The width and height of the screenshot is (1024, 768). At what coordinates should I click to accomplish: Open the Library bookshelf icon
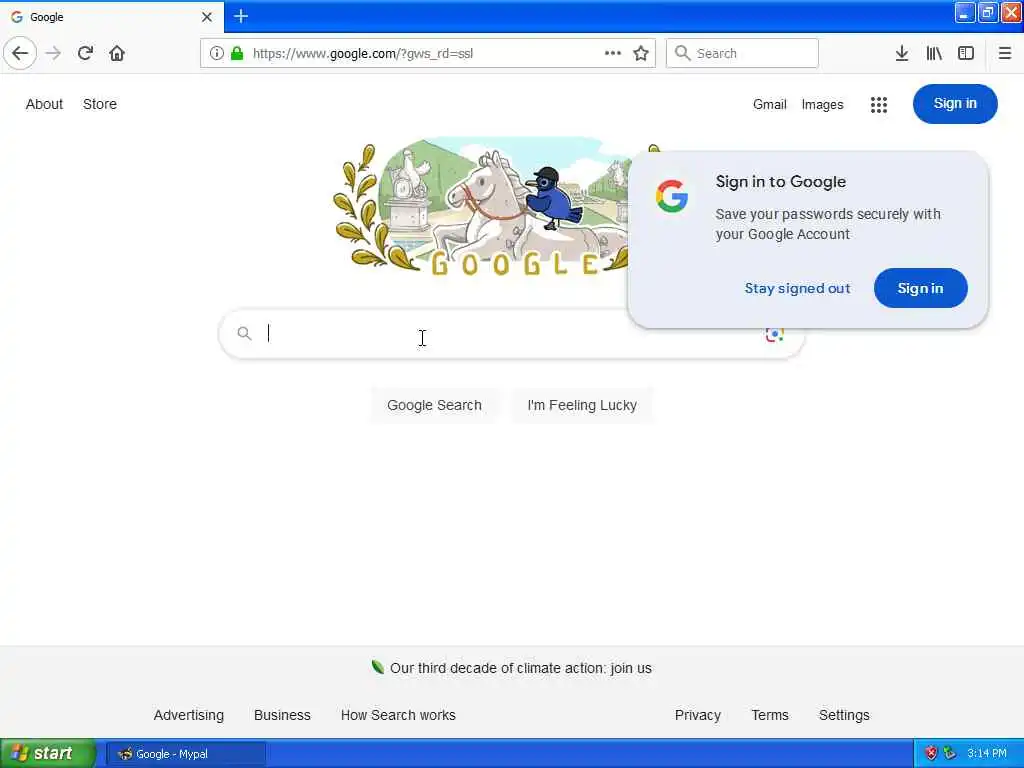click(934, 53)
